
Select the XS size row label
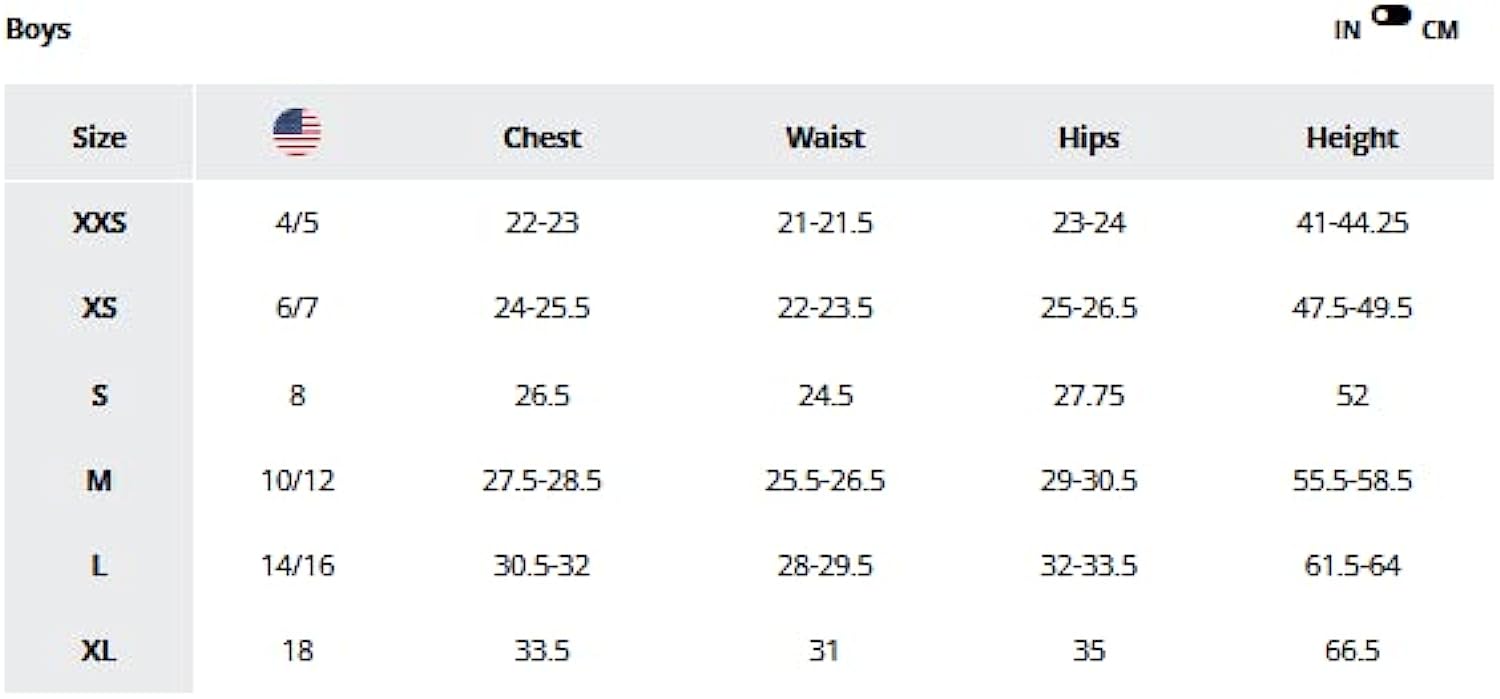pos(99,308)
